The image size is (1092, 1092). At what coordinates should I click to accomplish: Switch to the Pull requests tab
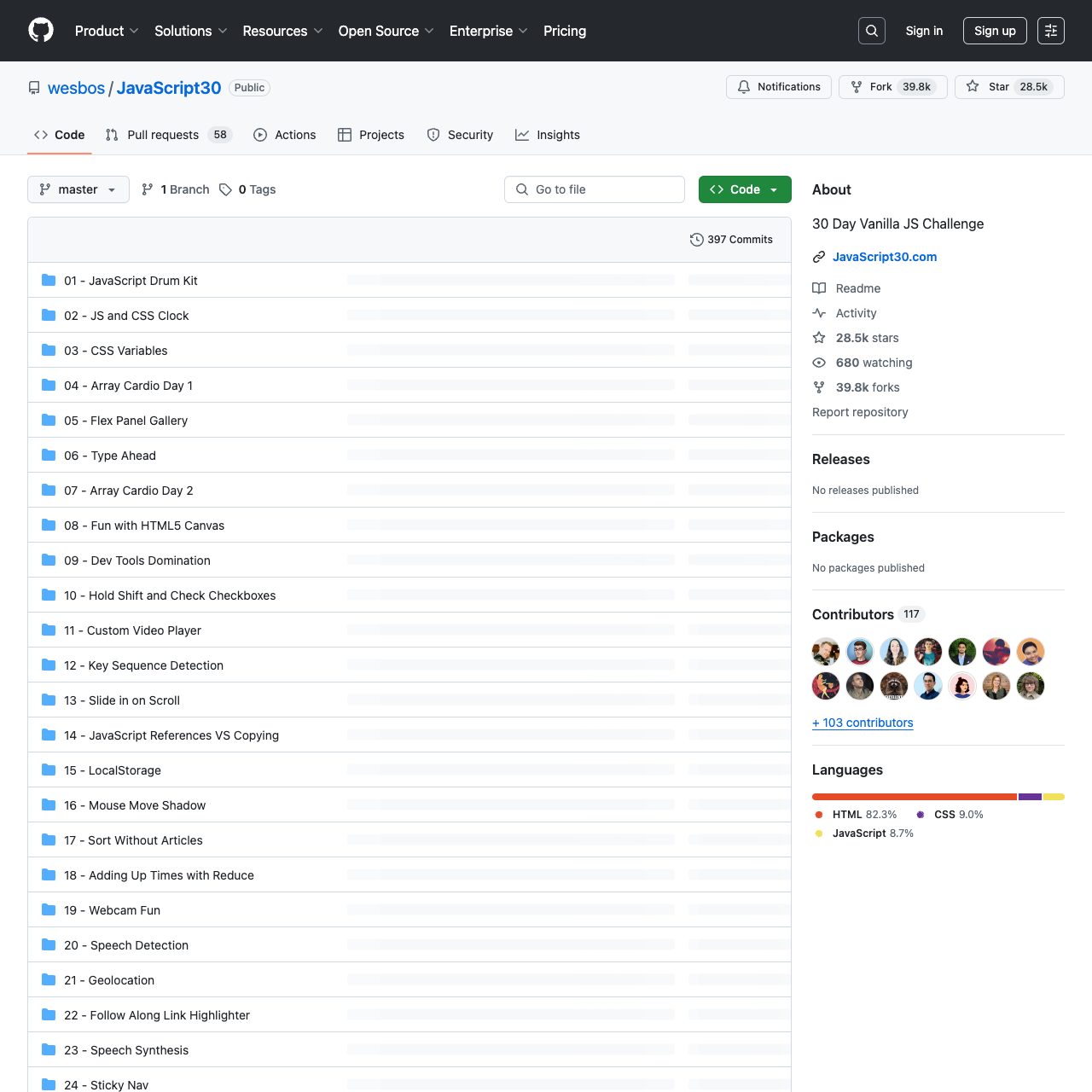[x=169, y=135]
